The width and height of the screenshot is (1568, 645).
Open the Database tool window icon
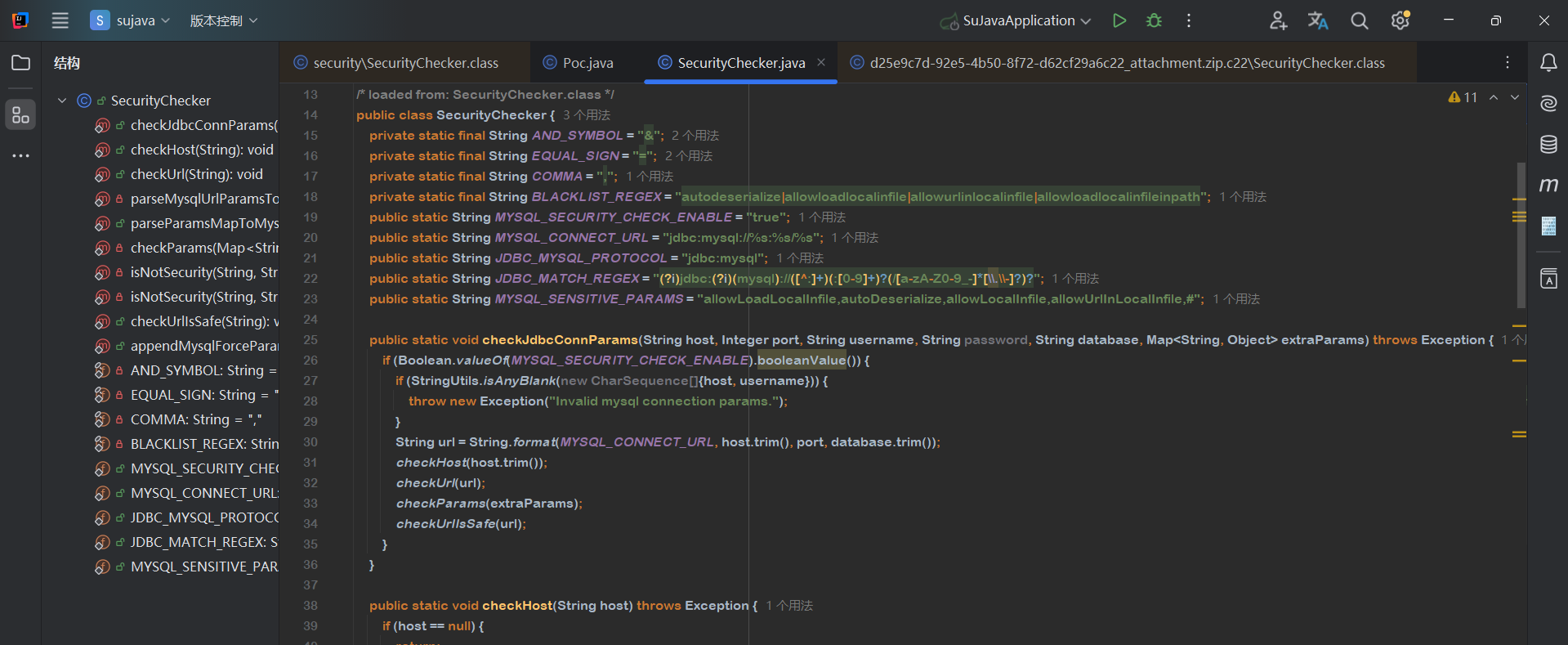(1548, 145)
